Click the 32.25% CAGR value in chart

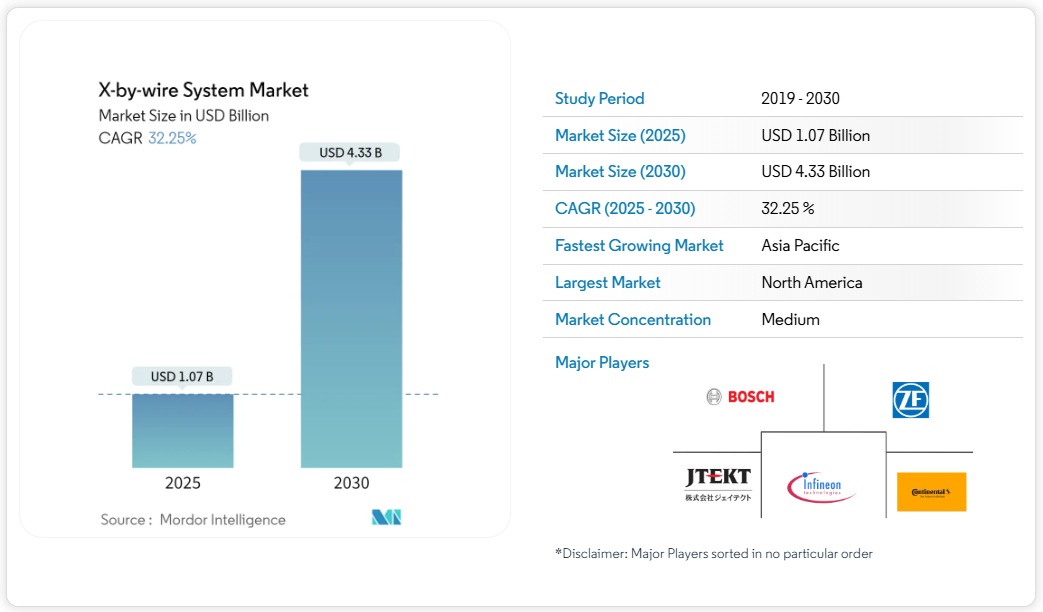[172, 138]
